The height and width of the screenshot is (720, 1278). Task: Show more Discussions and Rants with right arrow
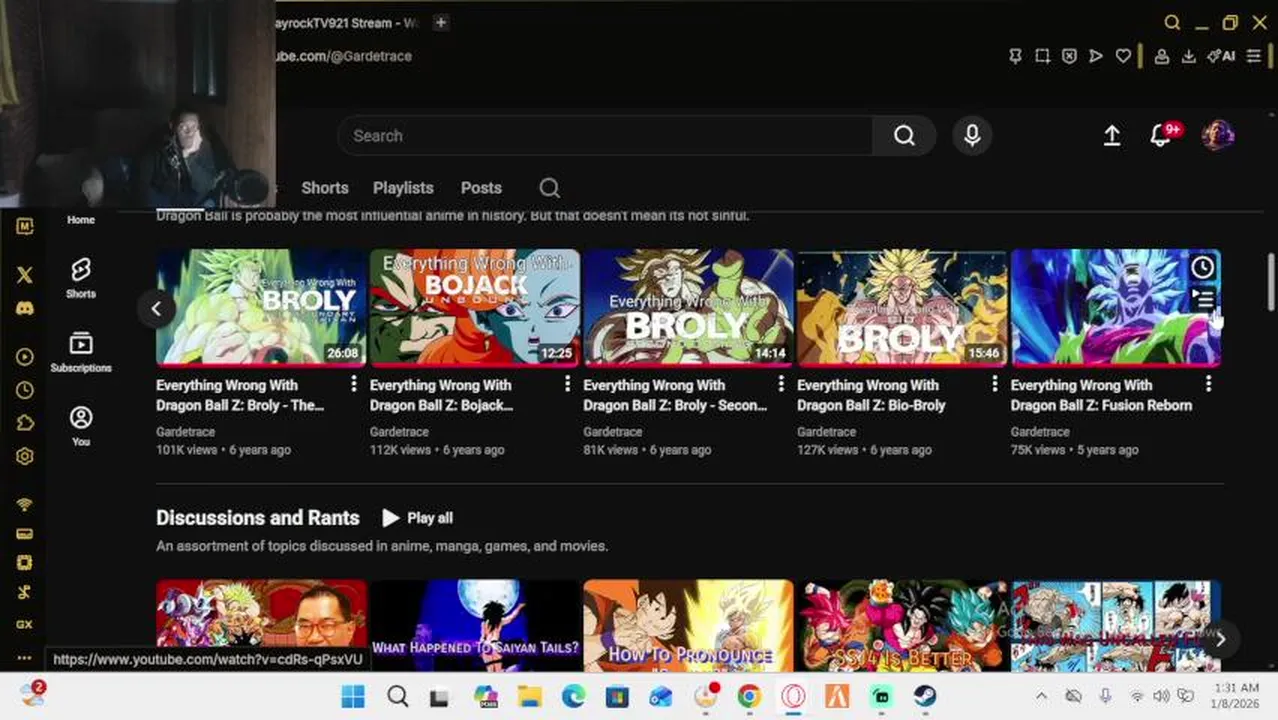[1220, 639]
